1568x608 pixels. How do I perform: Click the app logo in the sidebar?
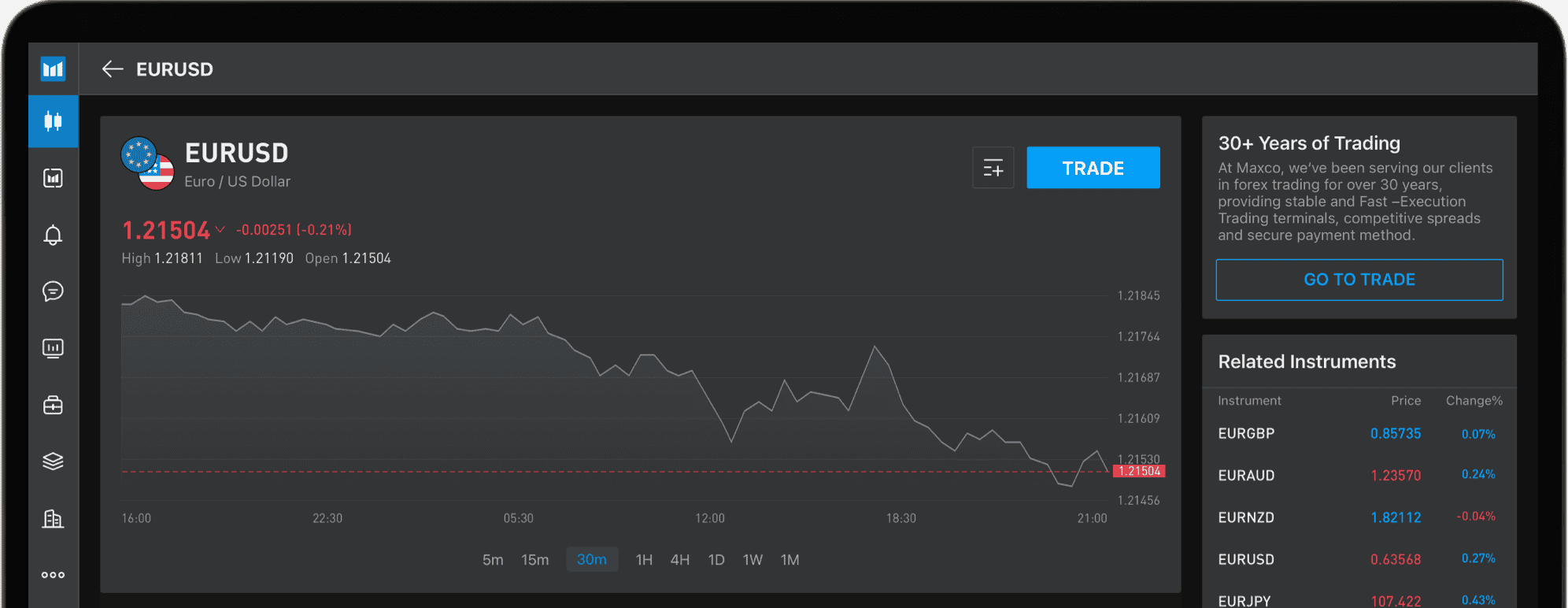point(53,69)
